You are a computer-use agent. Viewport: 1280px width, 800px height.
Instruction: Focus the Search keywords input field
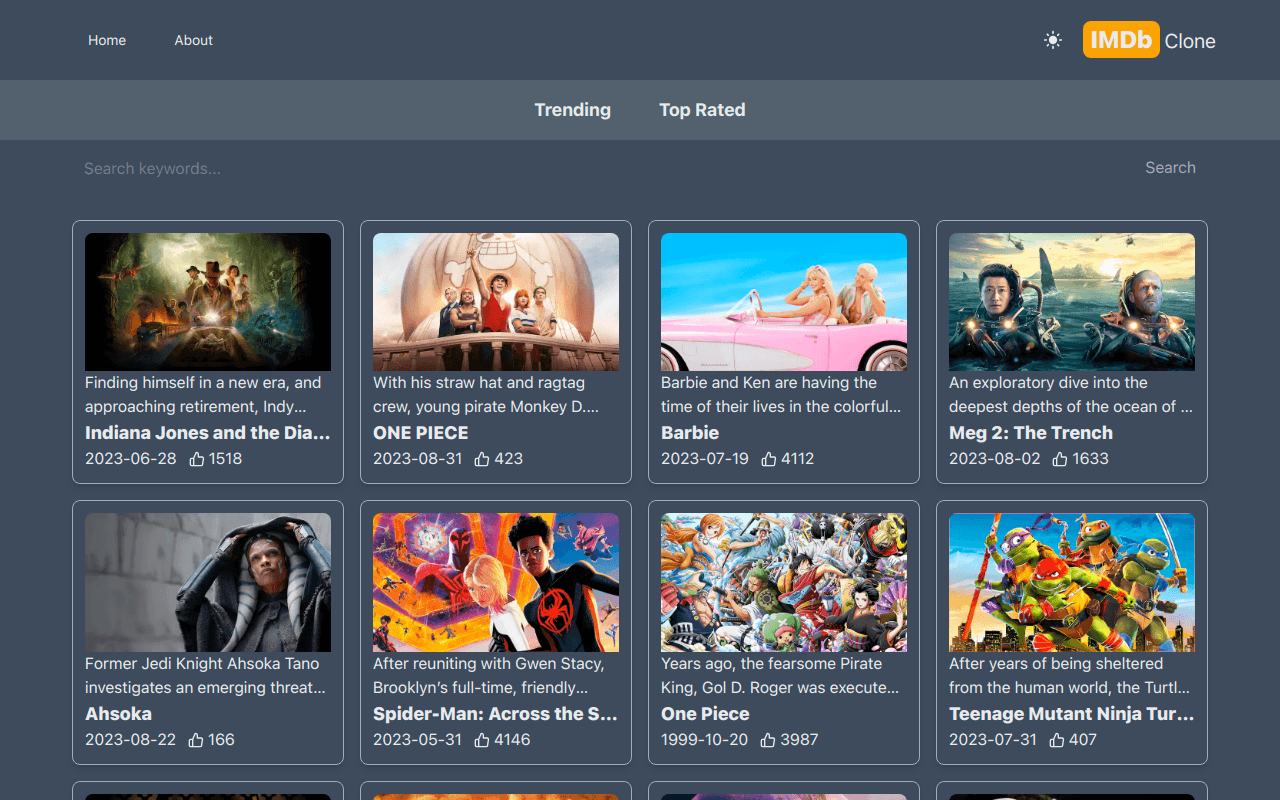[600, 168]
